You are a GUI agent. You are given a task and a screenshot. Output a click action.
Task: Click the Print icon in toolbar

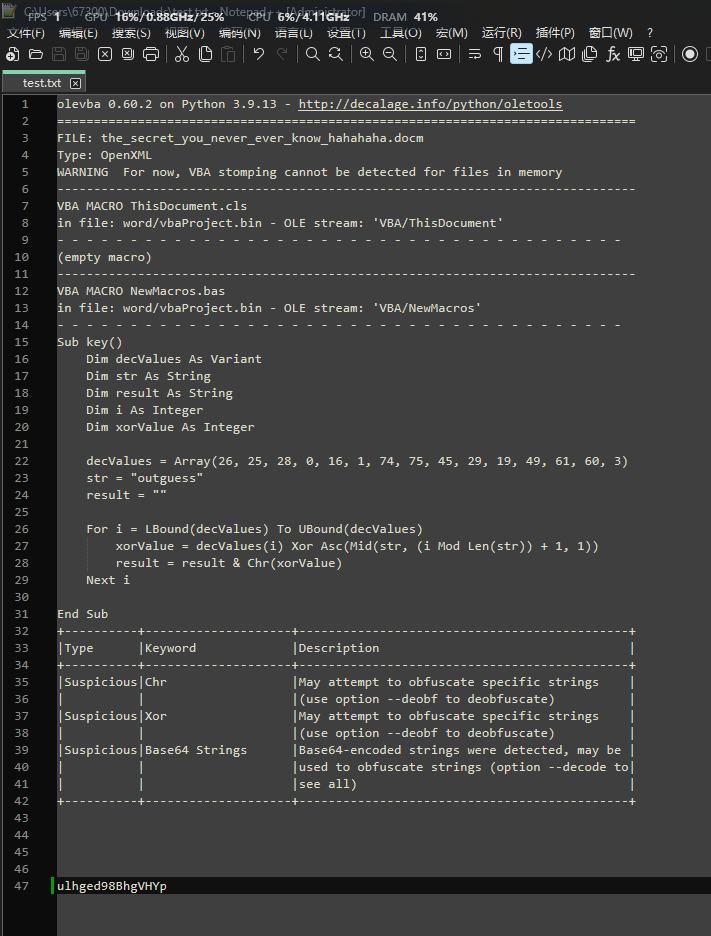(151, 54)
